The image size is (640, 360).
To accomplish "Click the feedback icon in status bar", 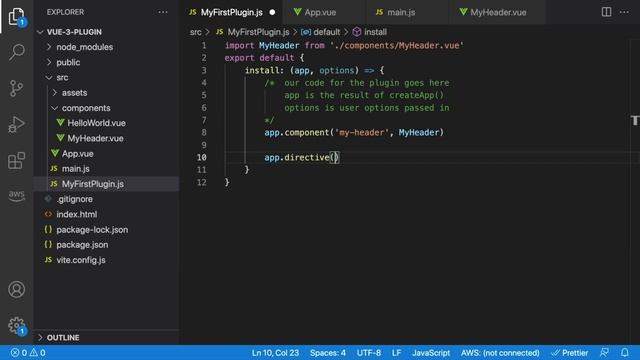I will pyautogui.click(x=604, y=353).
